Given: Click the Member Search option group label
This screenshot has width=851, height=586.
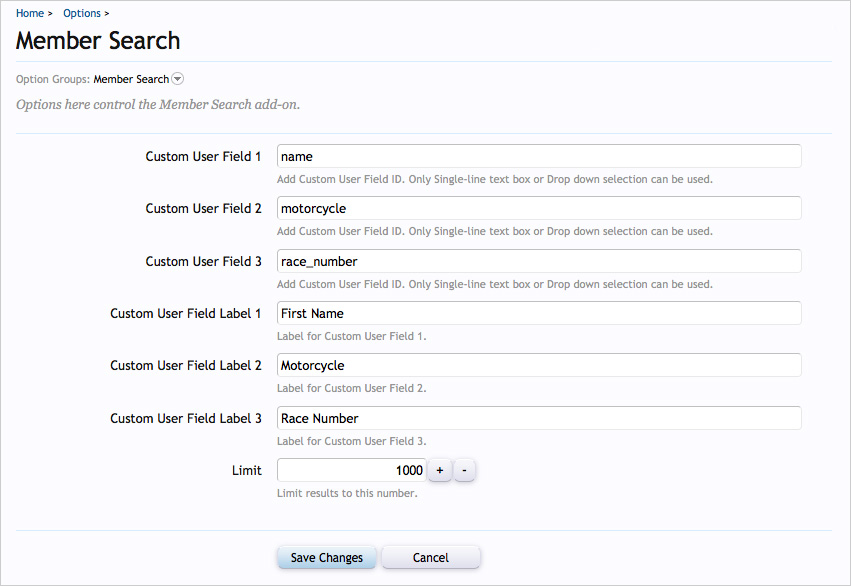Looking at the screenshot, I should (131, 79).
